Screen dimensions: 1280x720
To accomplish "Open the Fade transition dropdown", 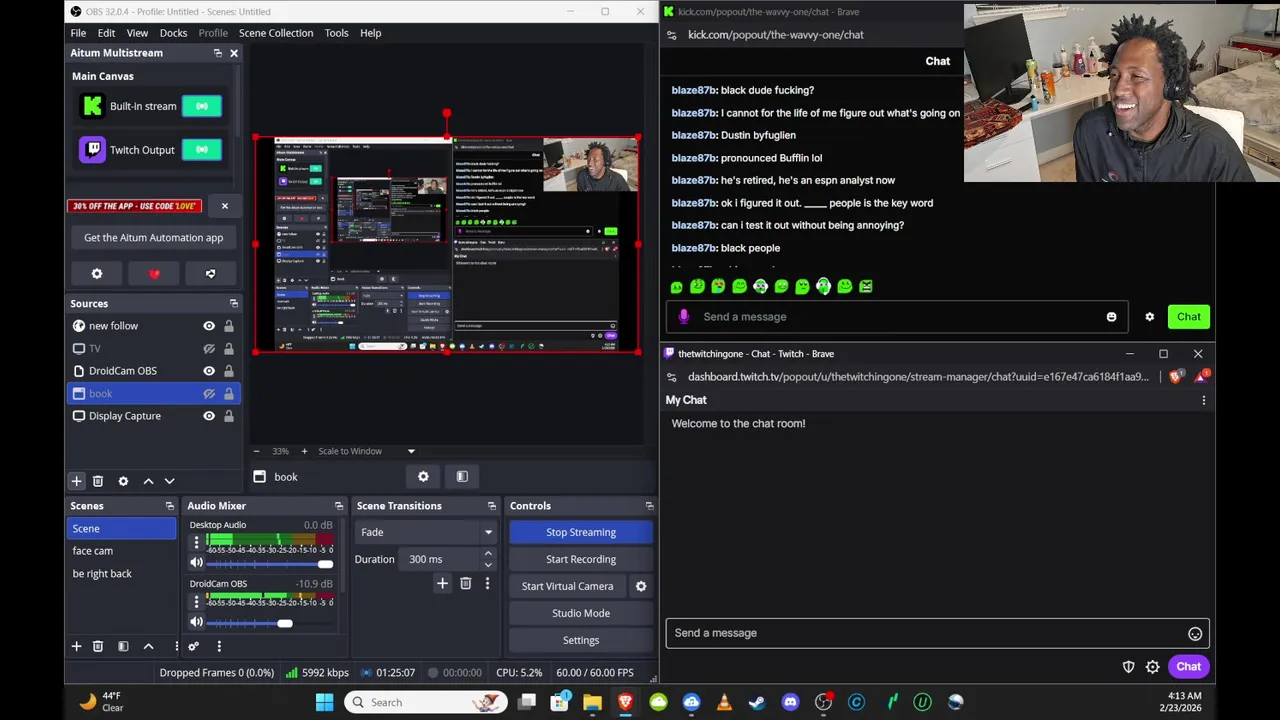I will pyautogui.click(x=427, y=532).
